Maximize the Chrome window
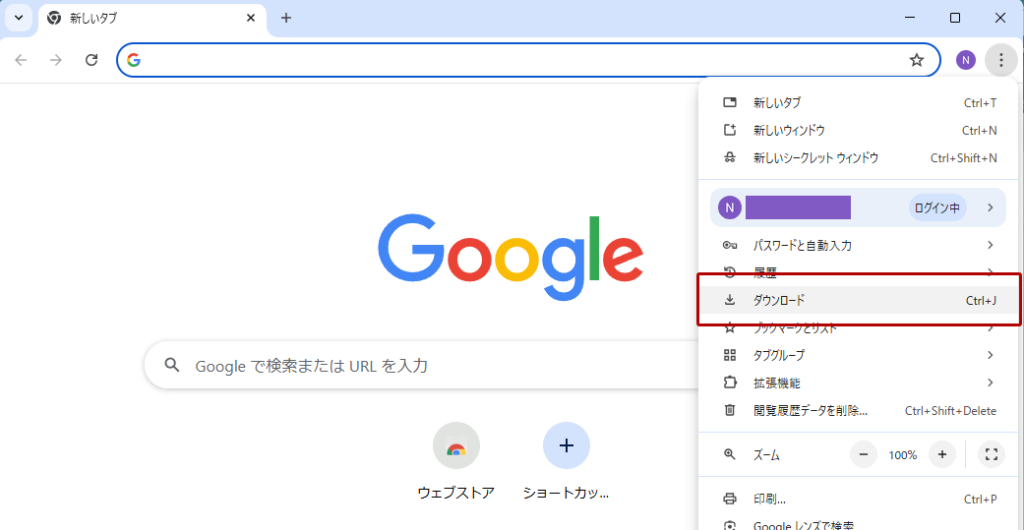The width and height of the screenshot is (1024, 530). 955,18
